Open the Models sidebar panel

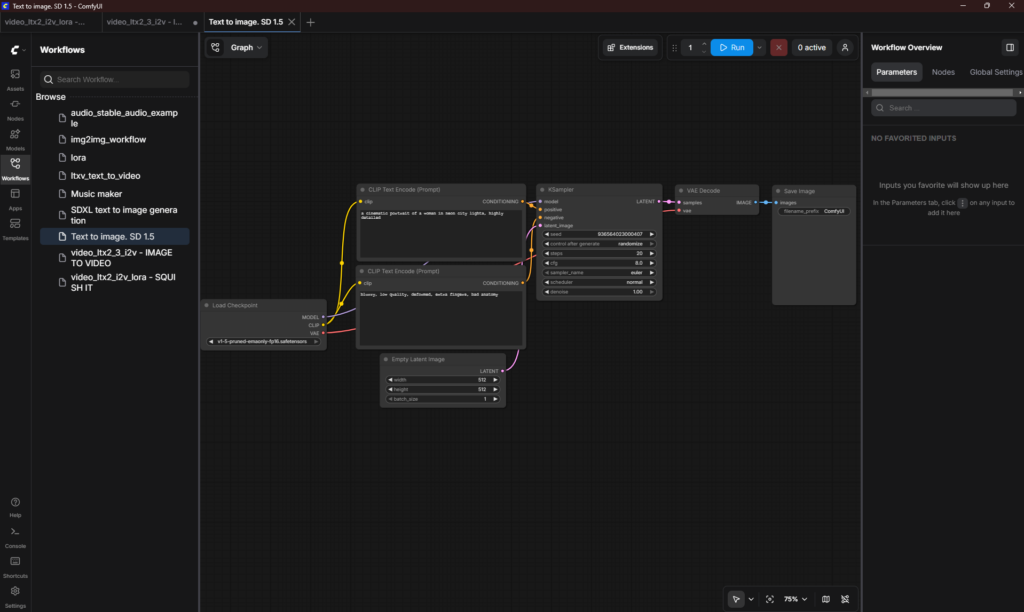15,138
